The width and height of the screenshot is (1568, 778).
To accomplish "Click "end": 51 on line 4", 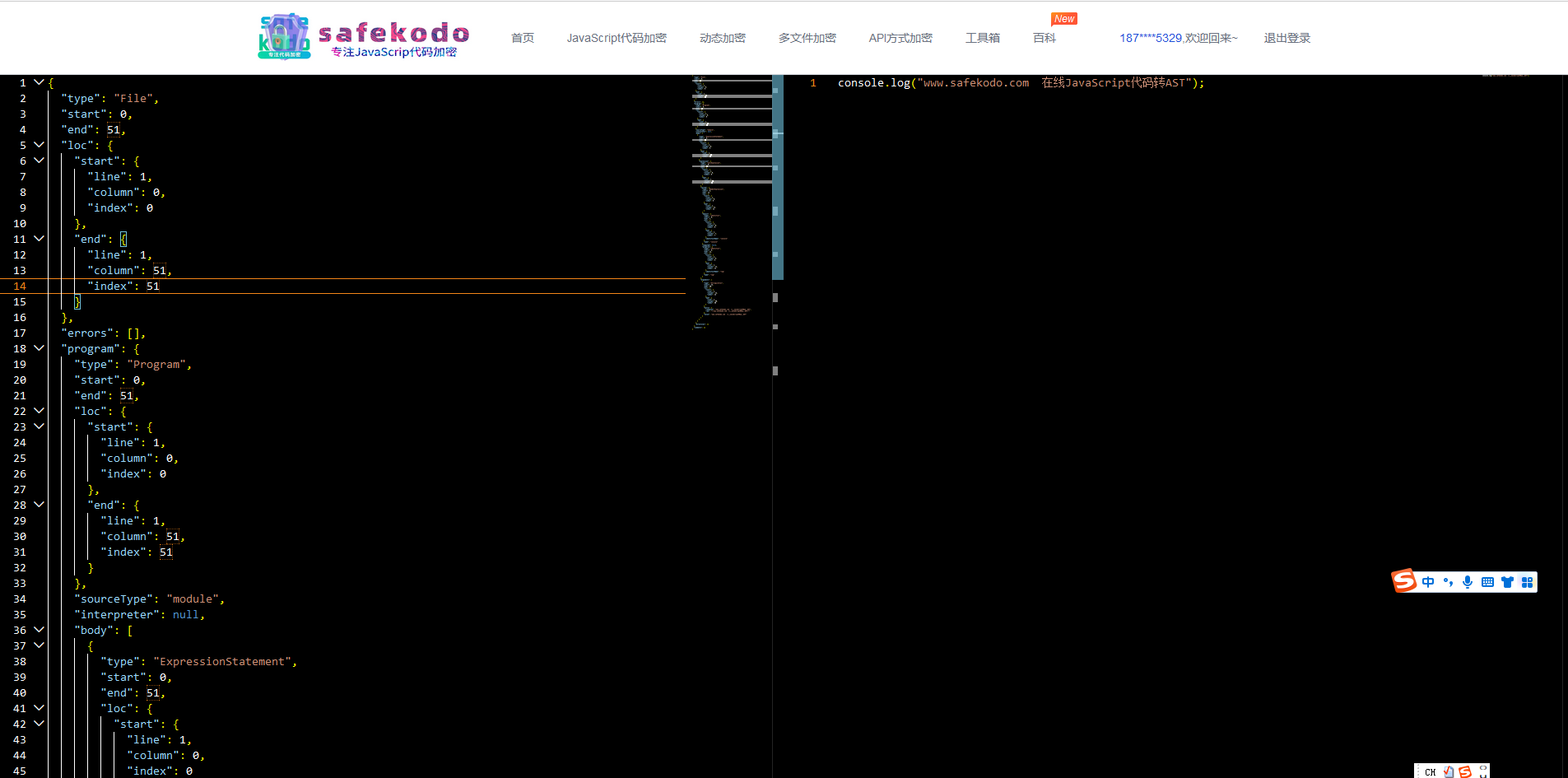I will pyautogui.click(x=93, y=129).
